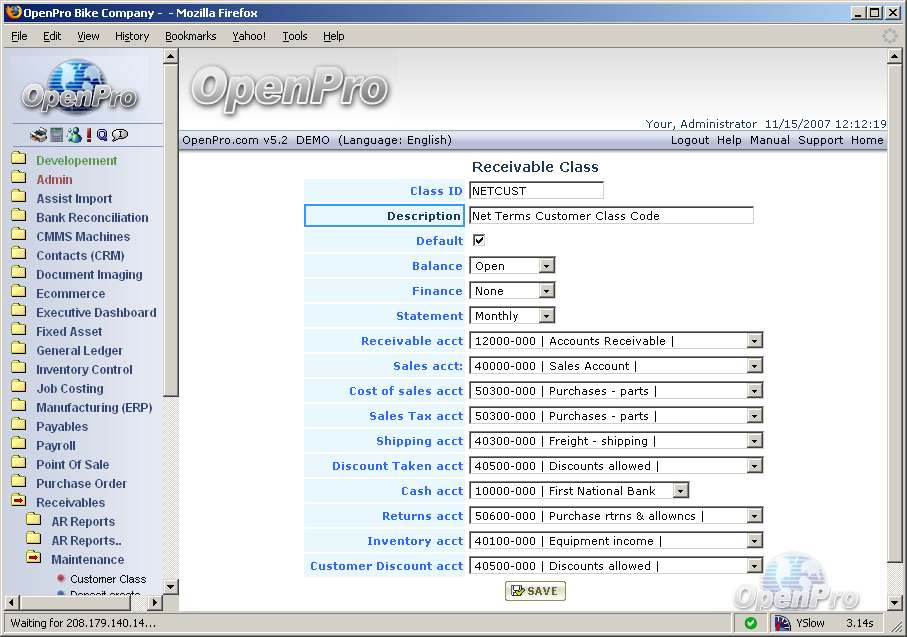
Task: Open the General Ledger folder in the sidebar
Action: 79,351
